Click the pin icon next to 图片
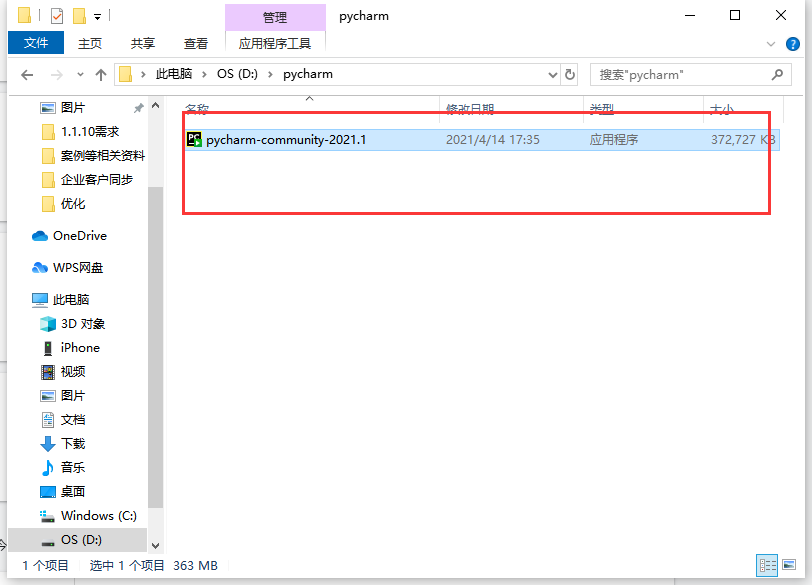The height and width of the screenshot is (585, 812). pos(138,108)
